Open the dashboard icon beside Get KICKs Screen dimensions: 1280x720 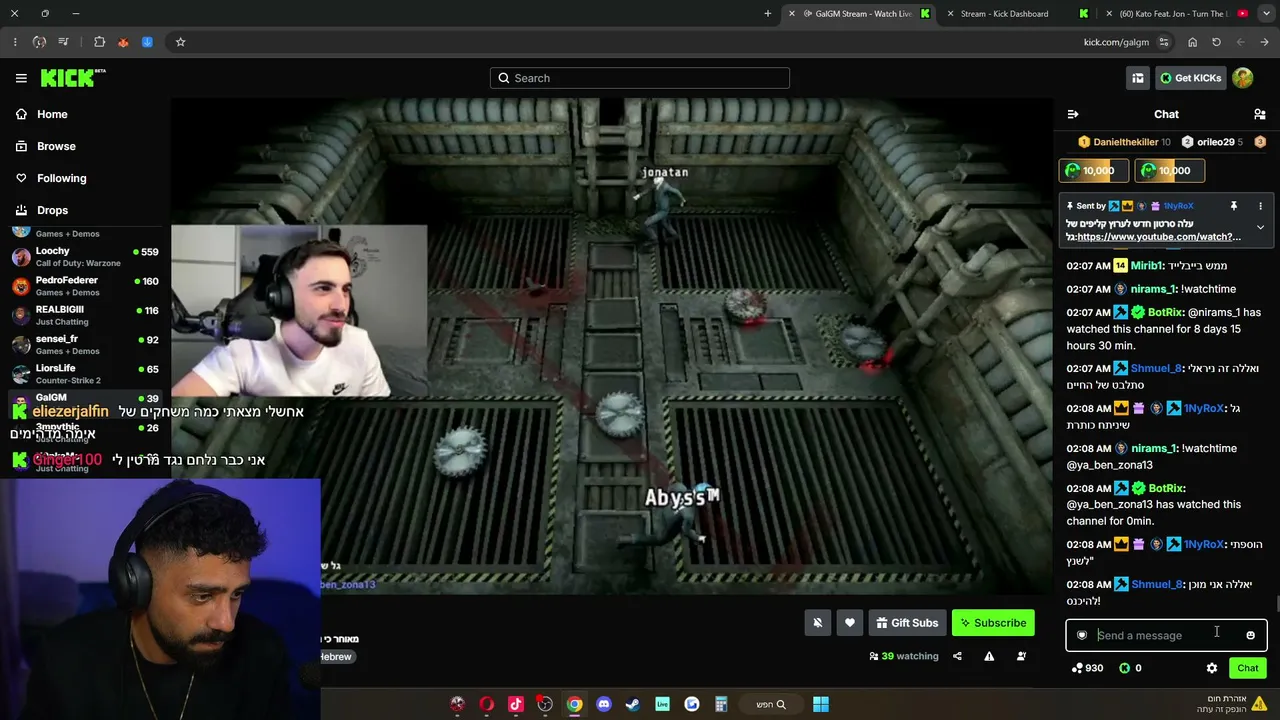[1138, 78]
